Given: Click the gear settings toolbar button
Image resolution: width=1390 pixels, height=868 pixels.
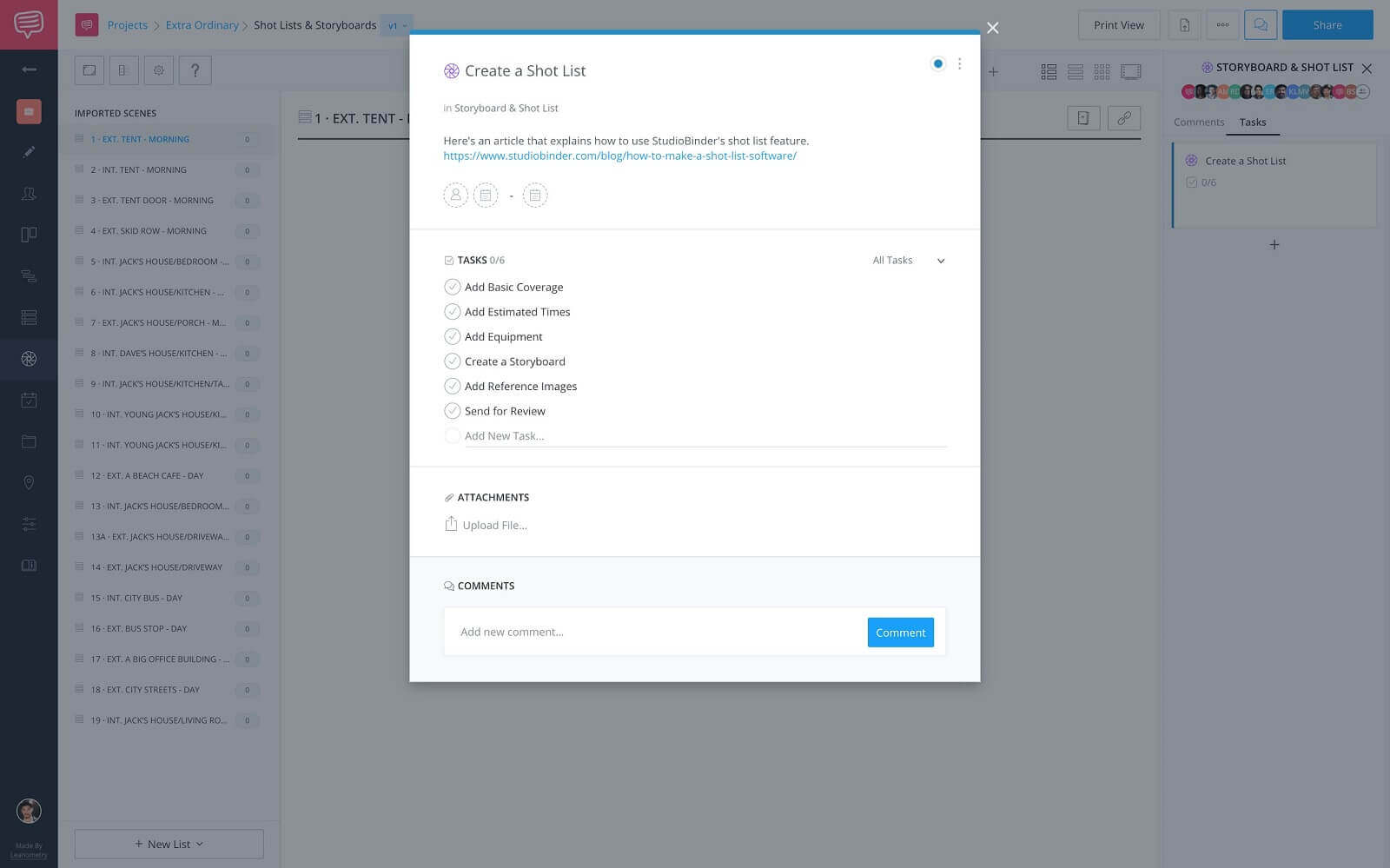Looking at the screenshot, I should pyautogui.click(x=159, y=70).
